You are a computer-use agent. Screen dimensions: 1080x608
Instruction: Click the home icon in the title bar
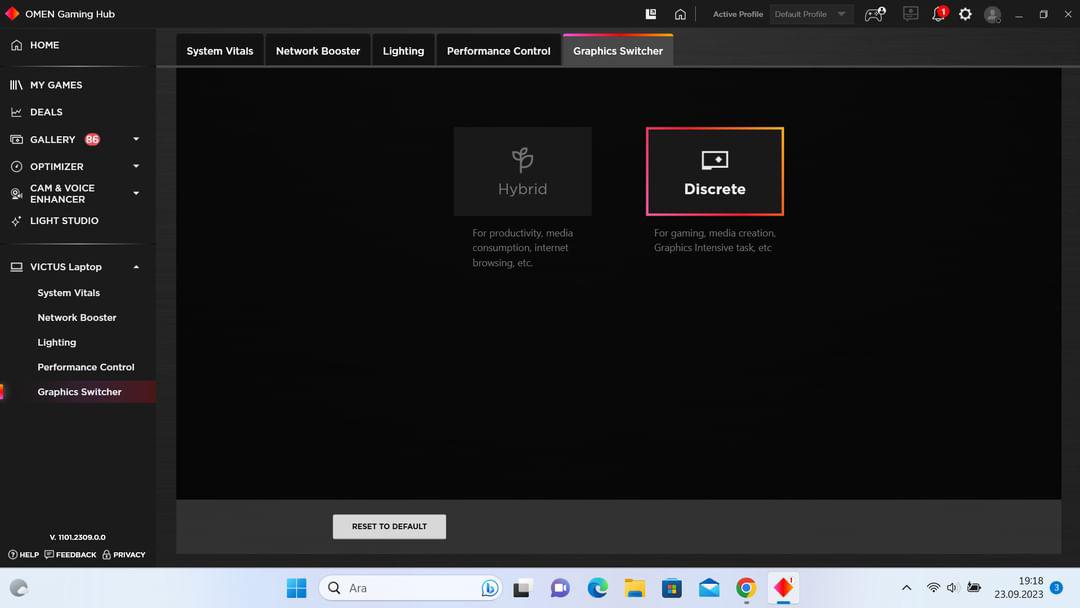tap(680, 14)
